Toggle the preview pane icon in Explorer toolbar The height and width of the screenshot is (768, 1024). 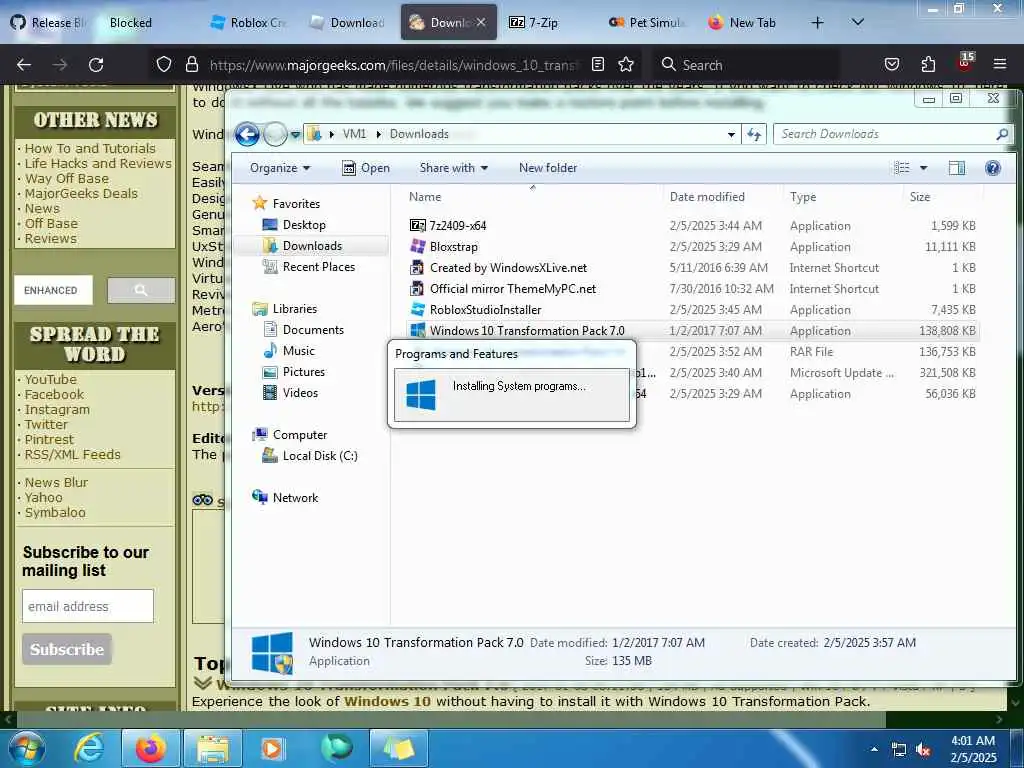pyautogui.click(x=957, y=168)
